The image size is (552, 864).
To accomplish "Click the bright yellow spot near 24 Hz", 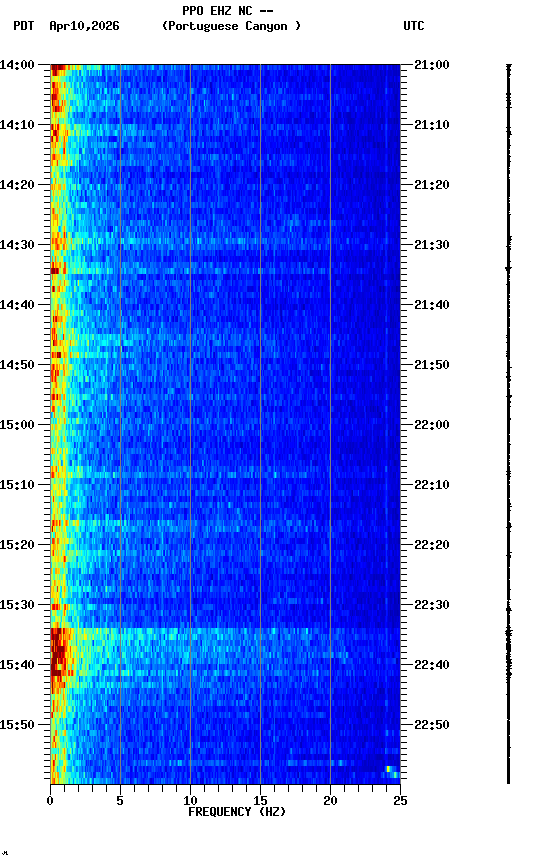I will pyautogui.click(x=389, y=769).
